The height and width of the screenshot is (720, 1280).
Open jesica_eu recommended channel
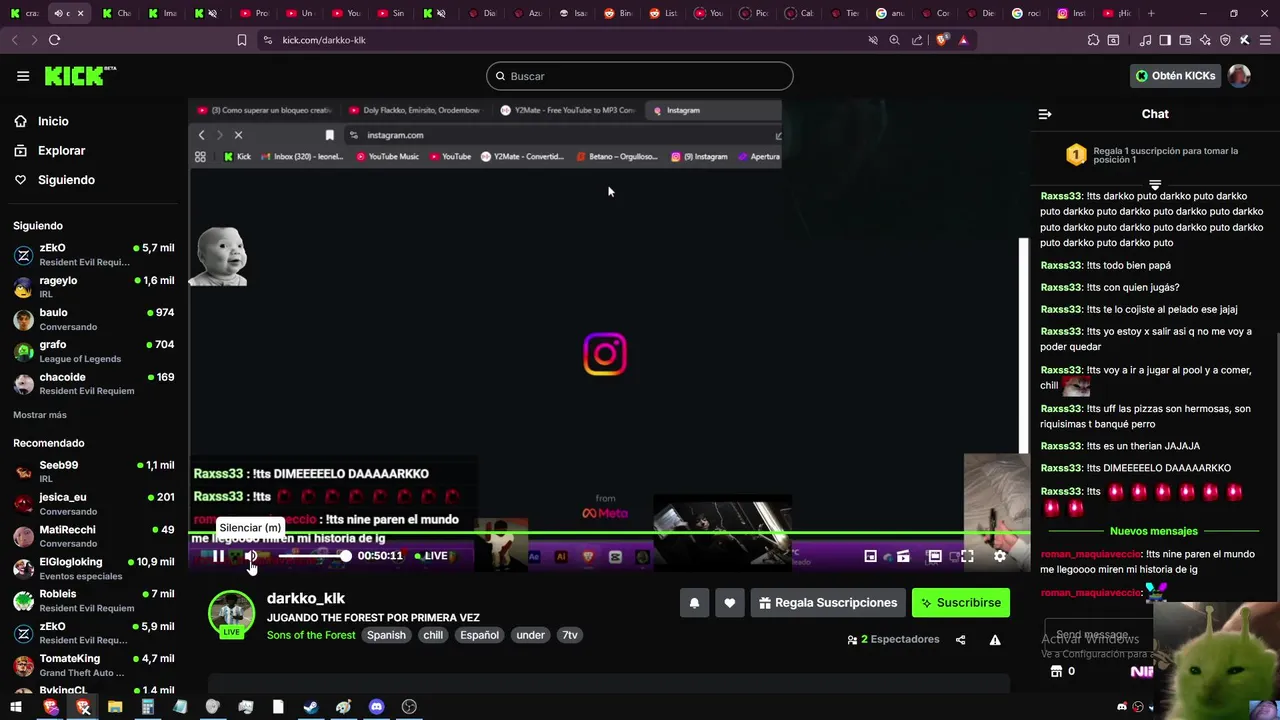(x=94, y=504)
